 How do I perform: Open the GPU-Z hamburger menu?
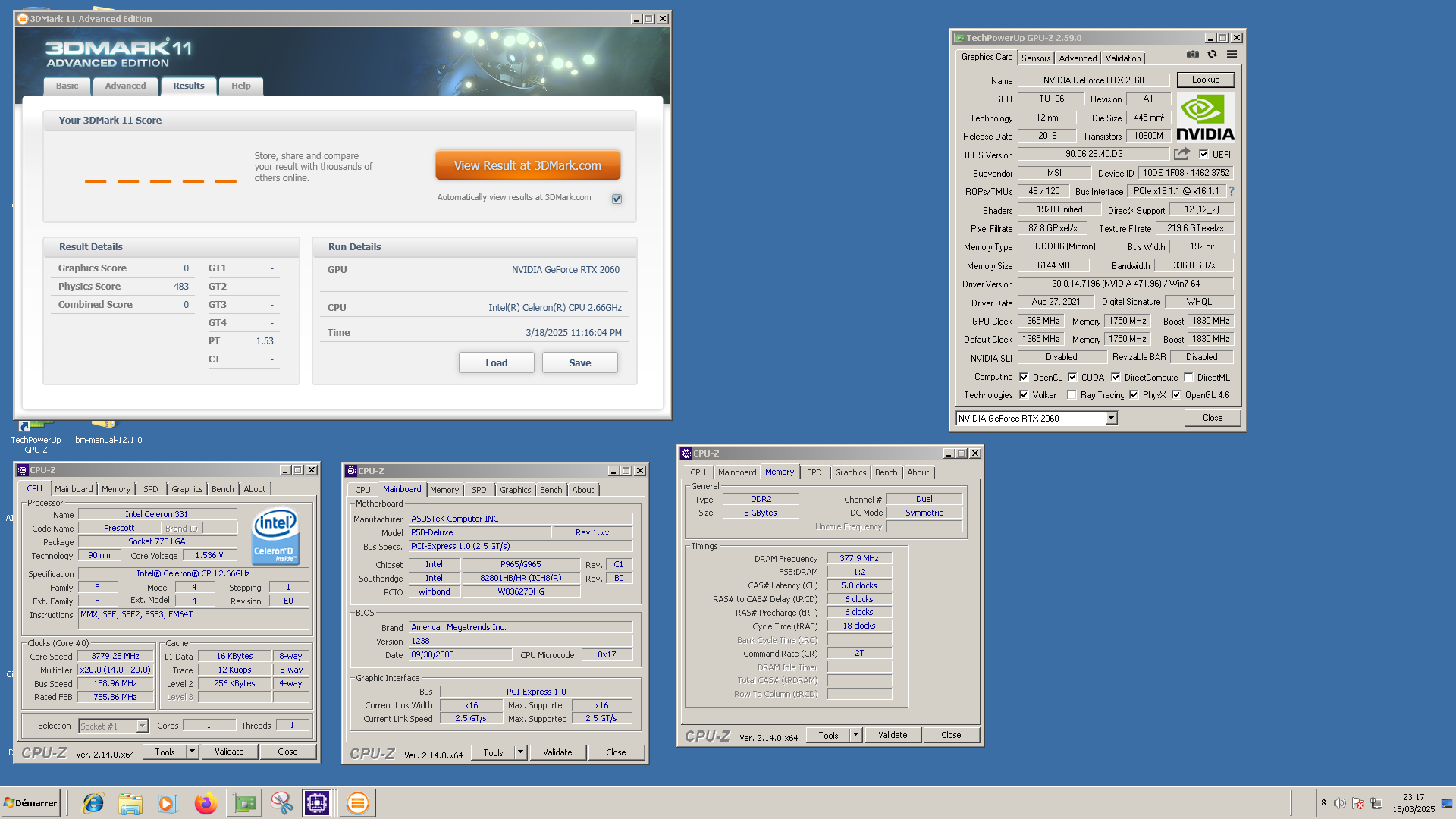1232,54
